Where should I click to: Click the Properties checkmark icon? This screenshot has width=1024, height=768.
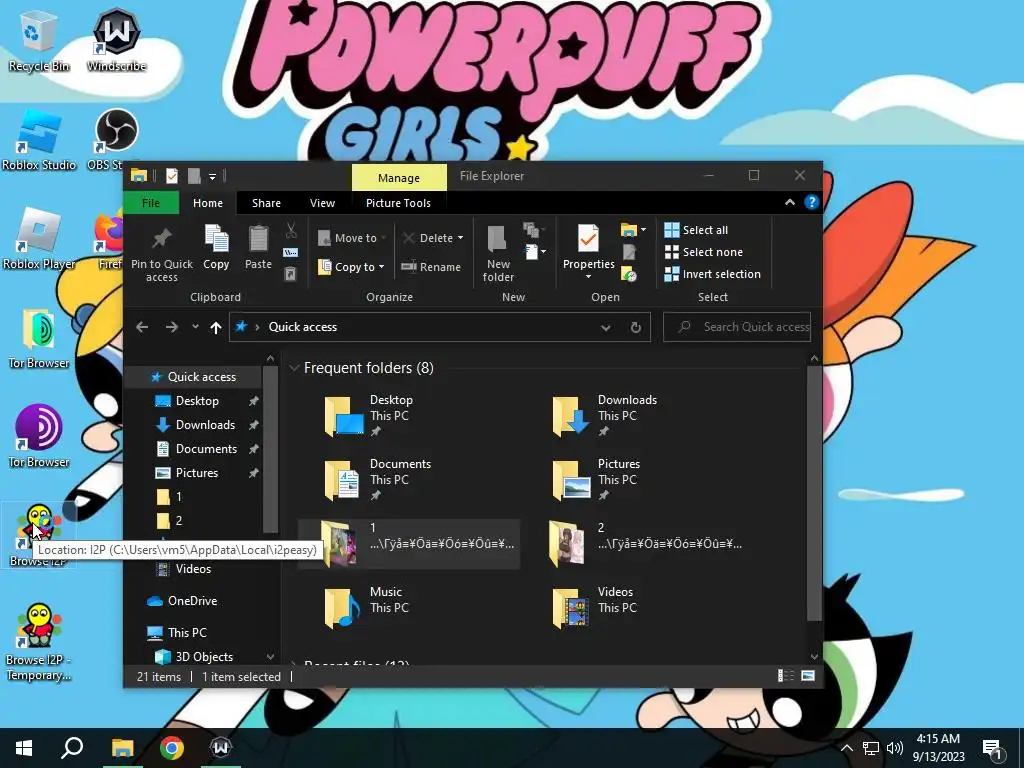tap(588, 238)
